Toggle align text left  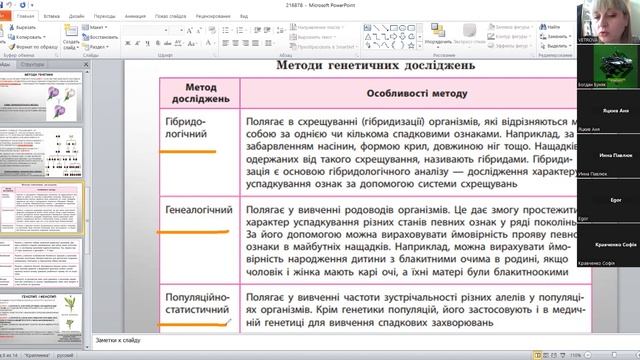coord(226,43)
